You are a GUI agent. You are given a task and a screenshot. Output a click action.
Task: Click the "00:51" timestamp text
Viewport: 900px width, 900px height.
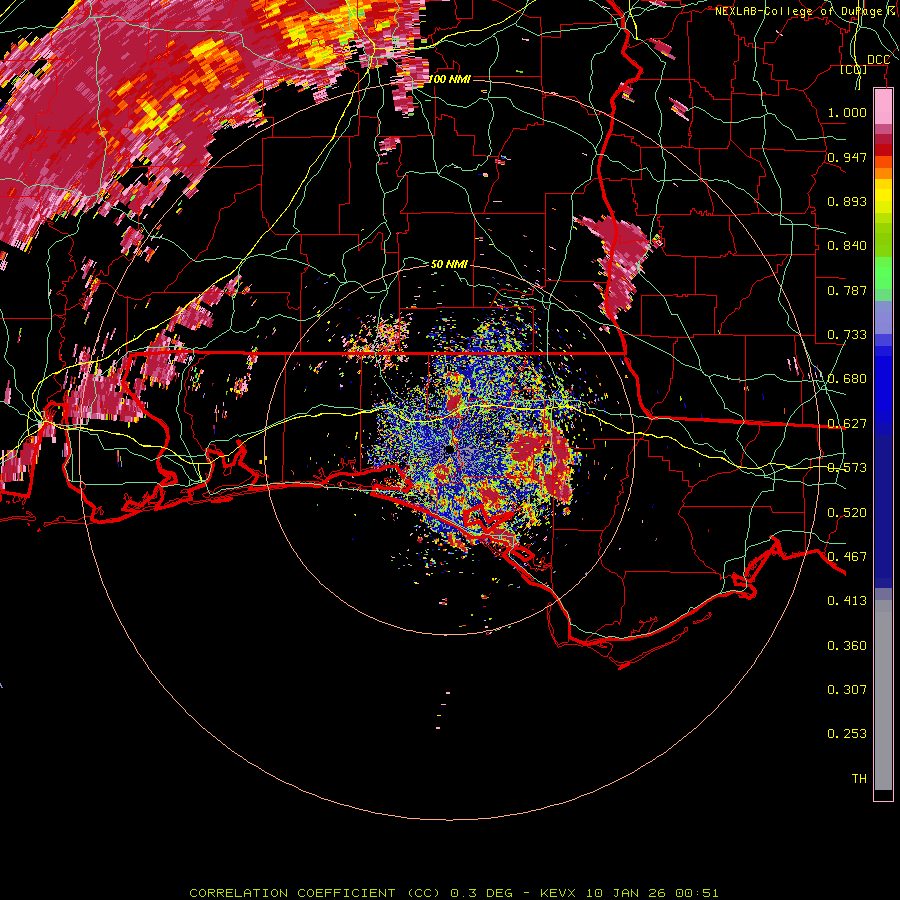pyautogui.click(x=696, y=893)
